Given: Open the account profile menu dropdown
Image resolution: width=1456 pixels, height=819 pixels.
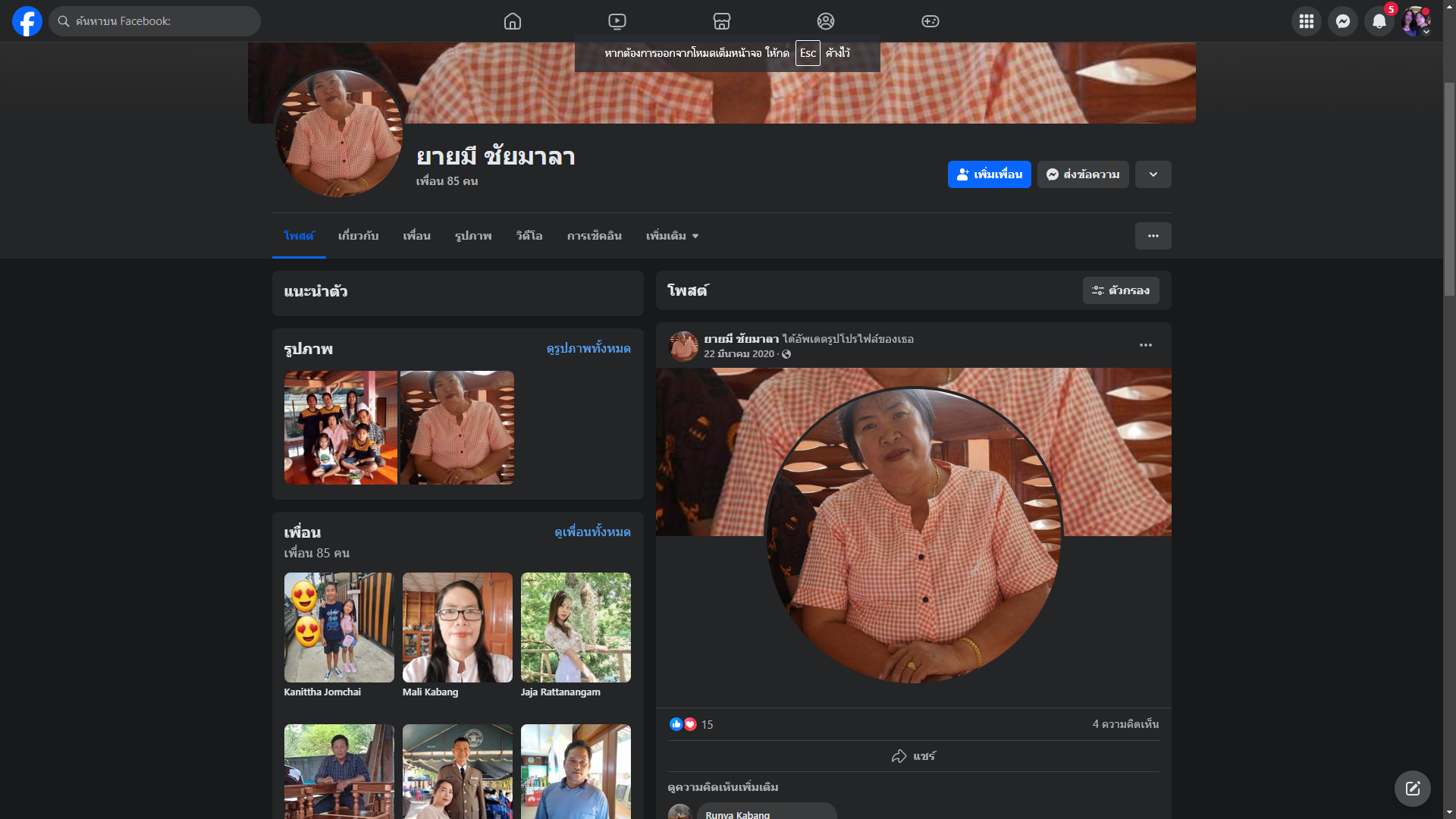Looking at the screenshot, I should [x=1416, y=21].
